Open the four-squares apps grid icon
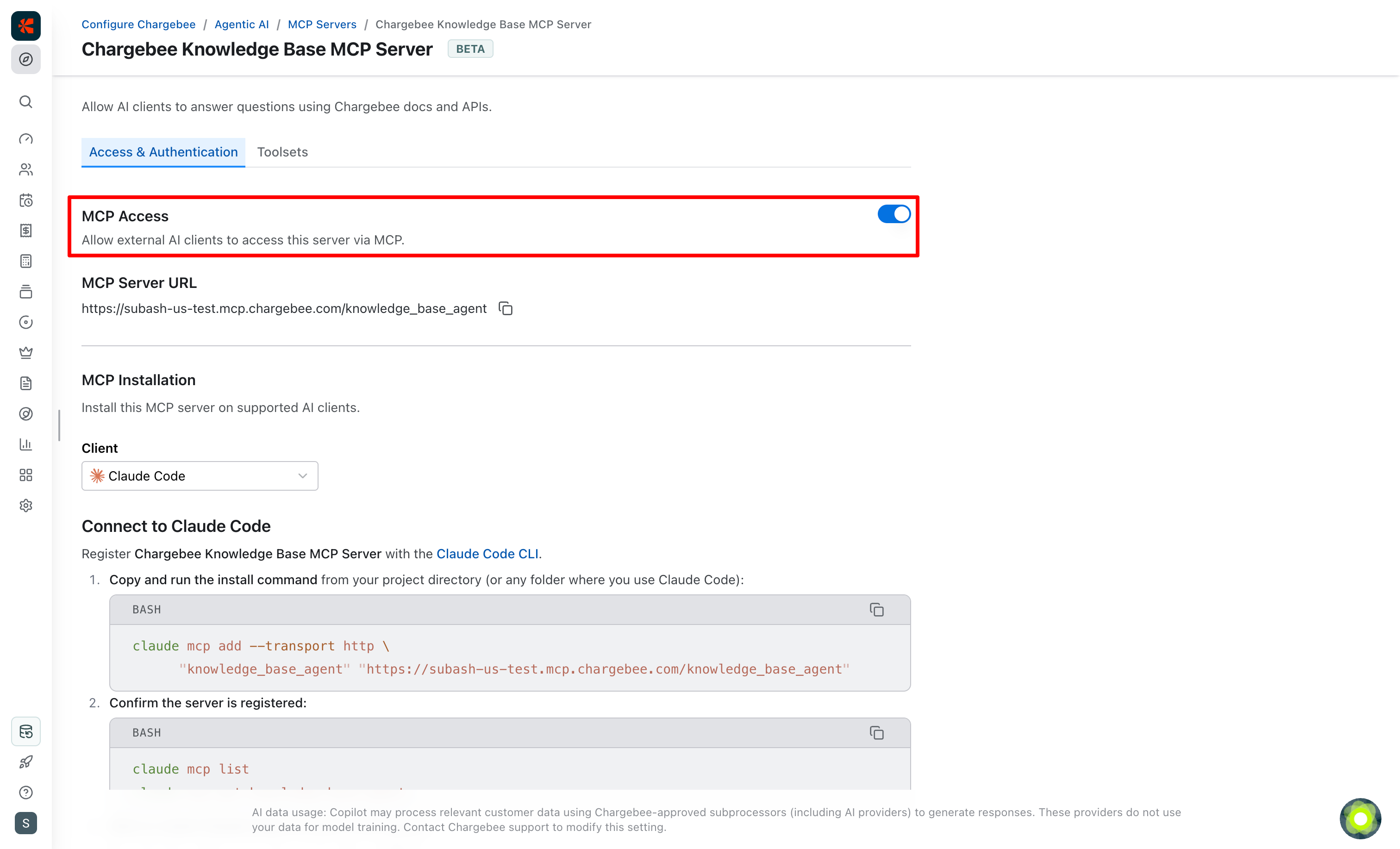Viewport: 1400px width, 849px height. tap(26, 475)
